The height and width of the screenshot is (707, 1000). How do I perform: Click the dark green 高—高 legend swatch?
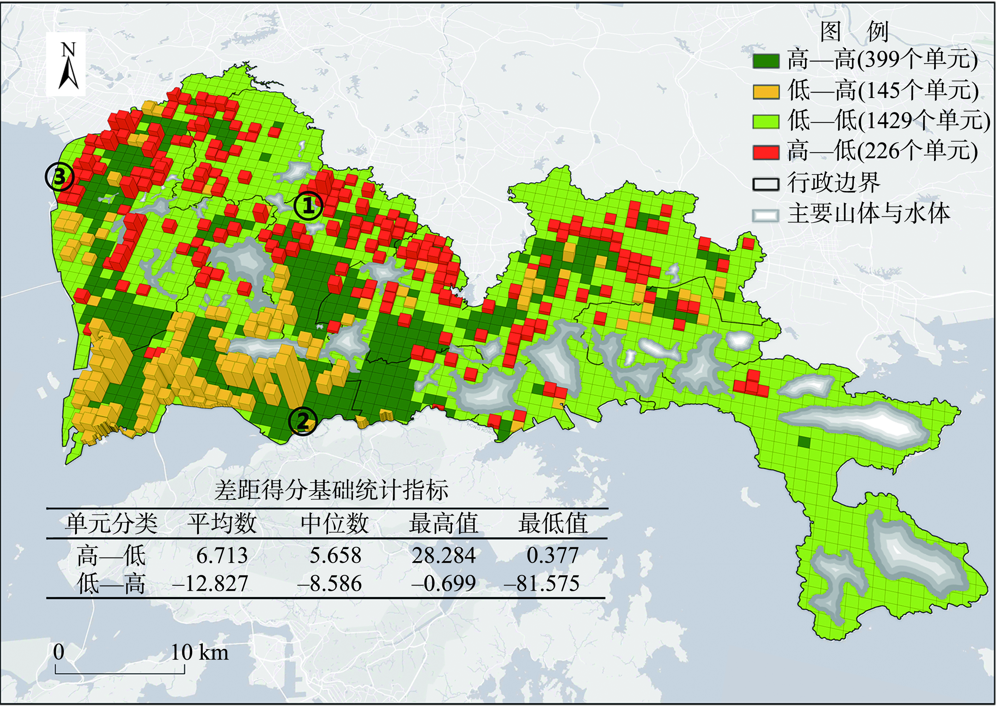766,61
